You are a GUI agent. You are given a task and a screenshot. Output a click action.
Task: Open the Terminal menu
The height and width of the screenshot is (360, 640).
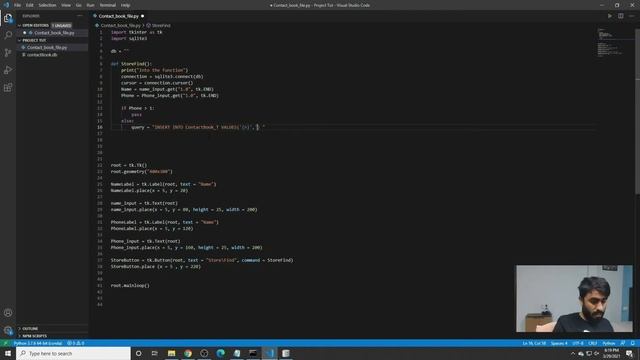click(x=108, y=5)
